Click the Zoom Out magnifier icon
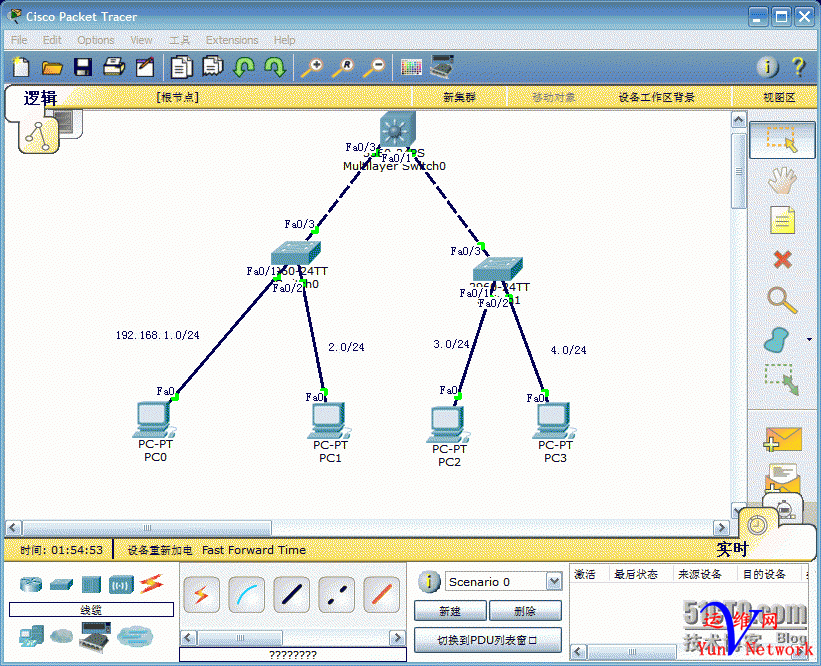This screenshot has width=821, height=666. 374,68
